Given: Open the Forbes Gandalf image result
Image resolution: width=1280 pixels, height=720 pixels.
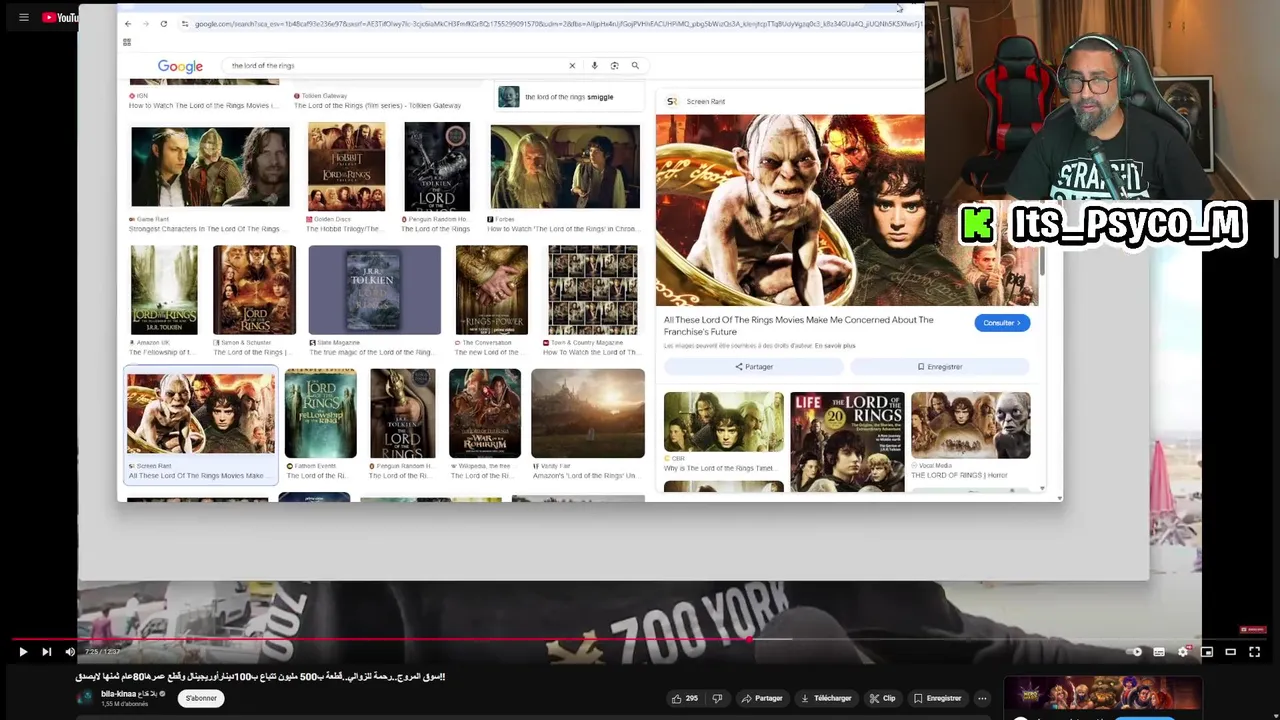Looking at the screenshot, I should [565, 167].
